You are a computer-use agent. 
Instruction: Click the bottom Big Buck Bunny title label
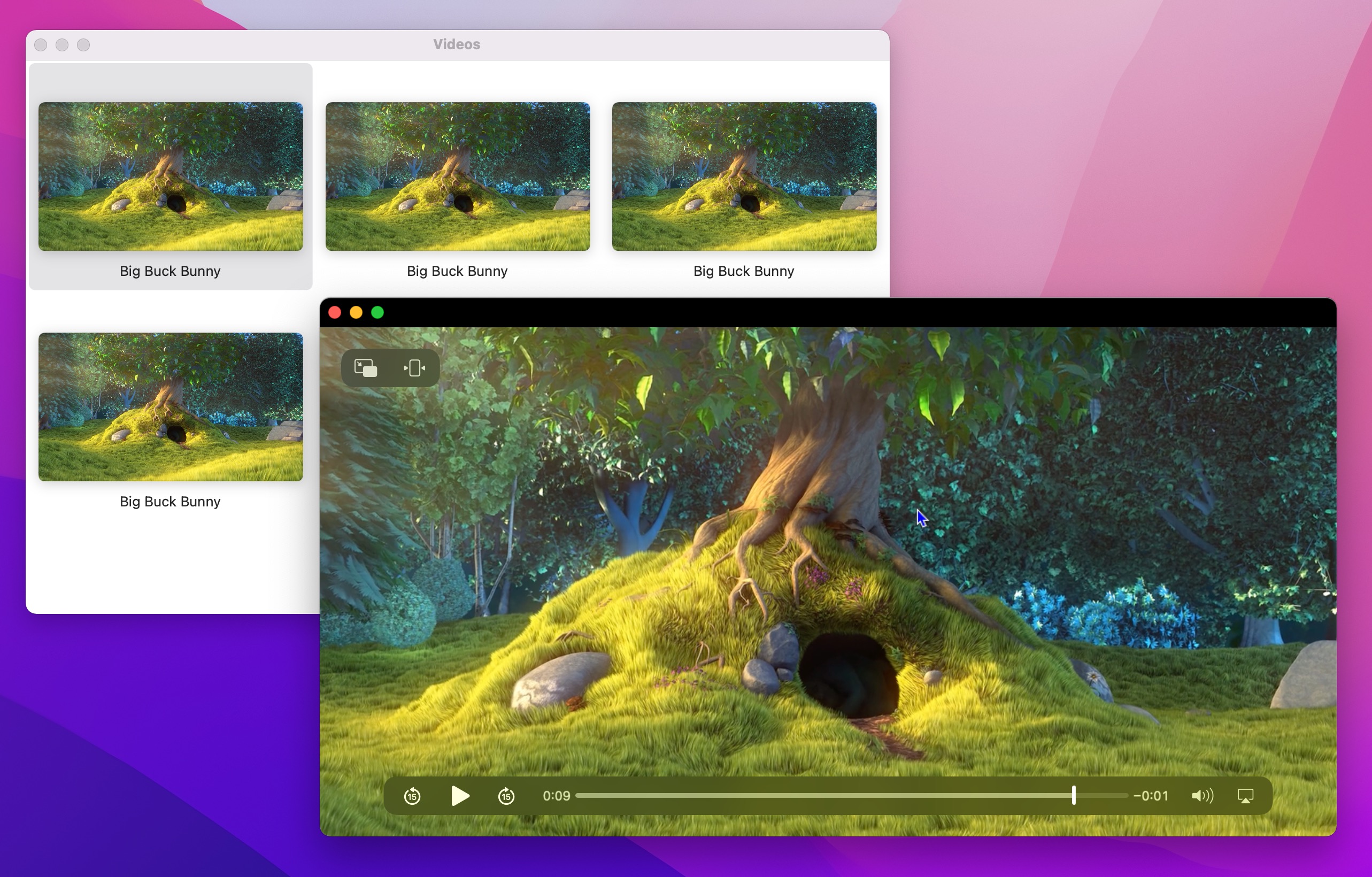click(x=170, y=502)
